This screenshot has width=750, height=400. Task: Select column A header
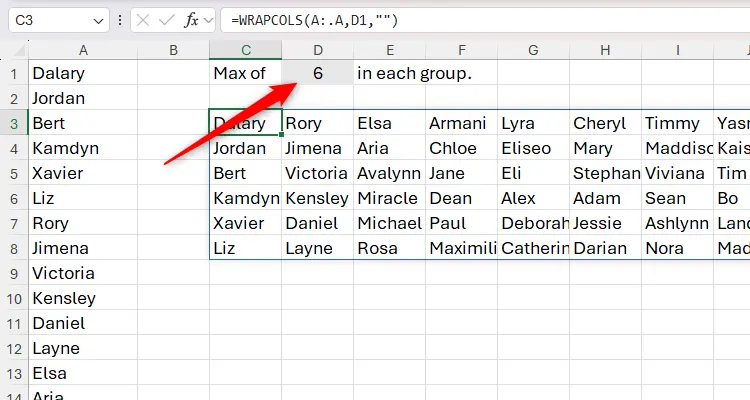tap(82, 50)
